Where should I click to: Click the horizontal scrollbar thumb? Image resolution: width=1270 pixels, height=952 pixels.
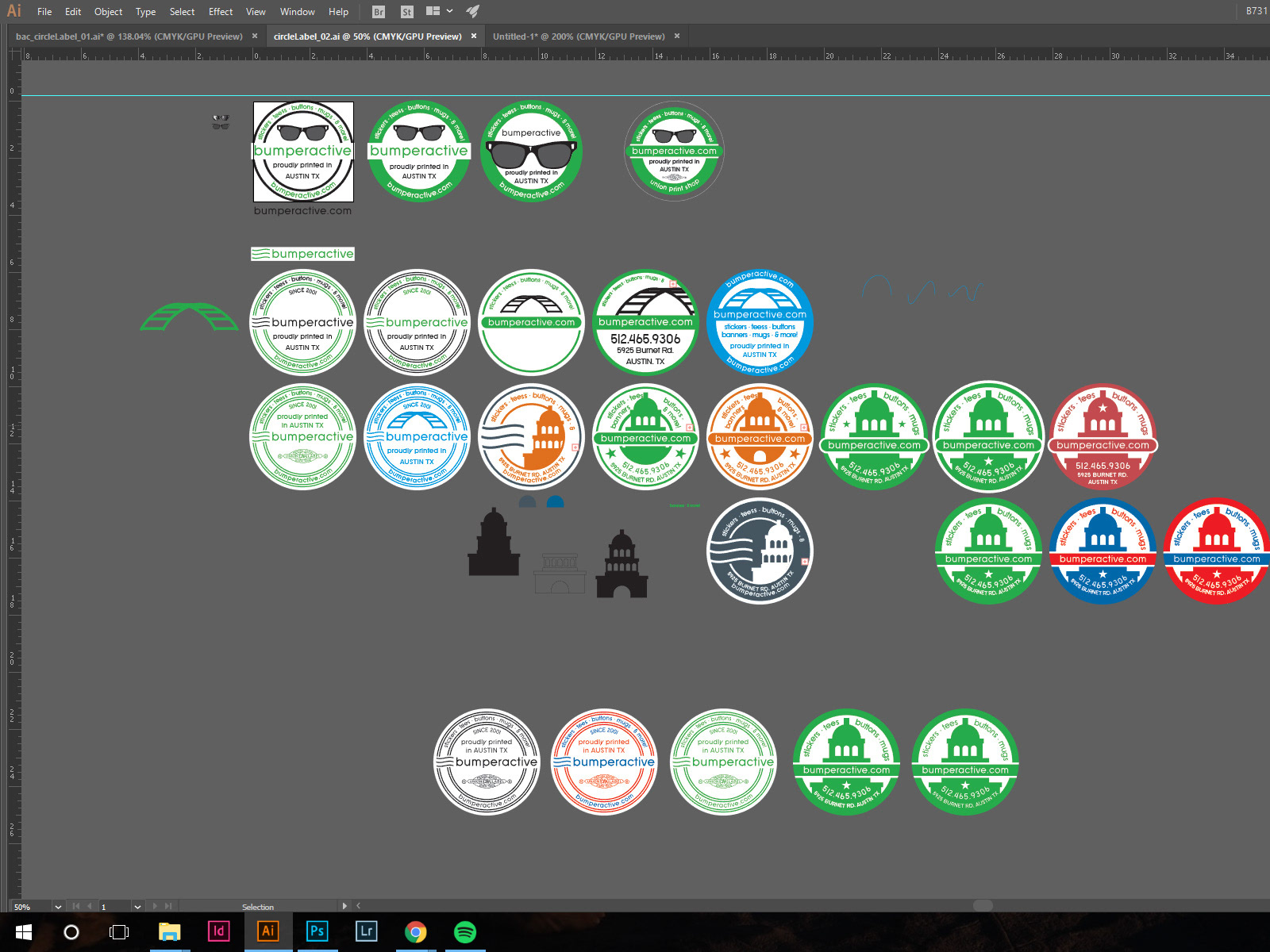pyautogui.click(x=983, y=906)
